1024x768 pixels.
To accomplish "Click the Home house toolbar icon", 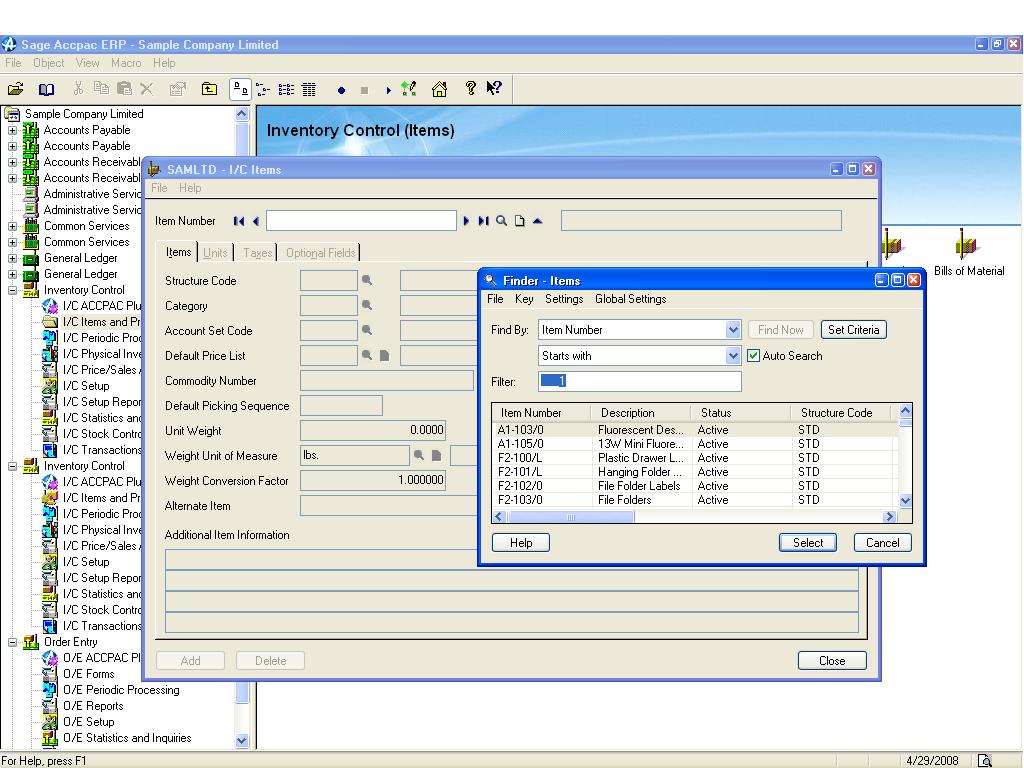I will (x=440, y=89).
